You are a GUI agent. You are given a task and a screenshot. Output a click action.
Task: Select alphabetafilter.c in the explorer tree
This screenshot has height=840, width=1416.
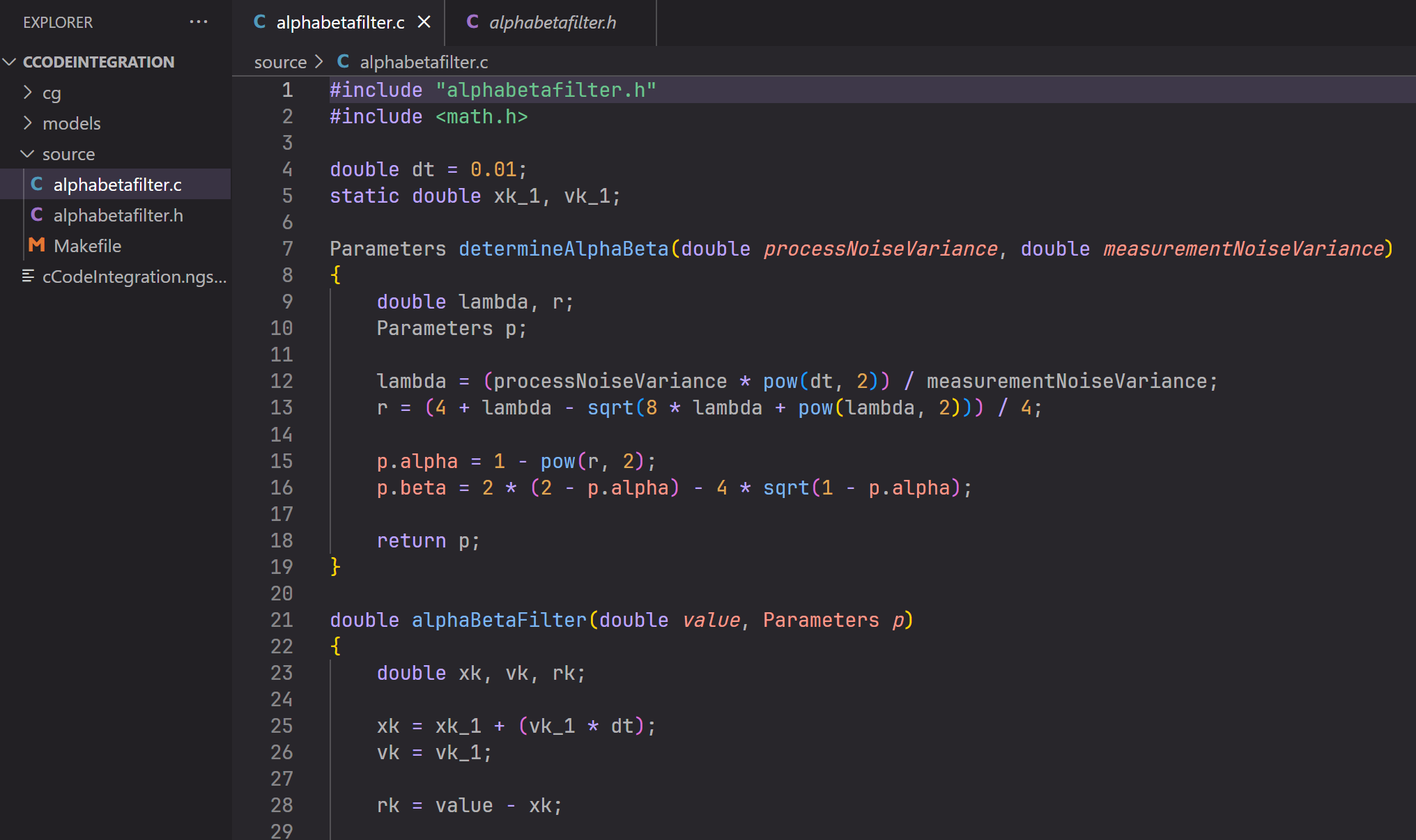tap(117, 185)
